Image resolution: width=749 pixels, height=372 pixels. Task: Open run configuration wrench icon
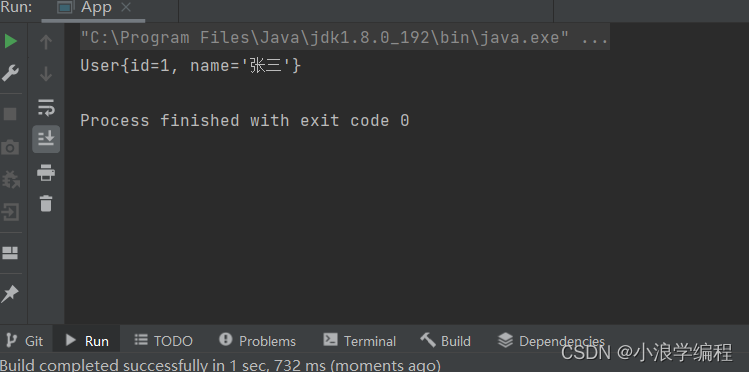point(10,73)
